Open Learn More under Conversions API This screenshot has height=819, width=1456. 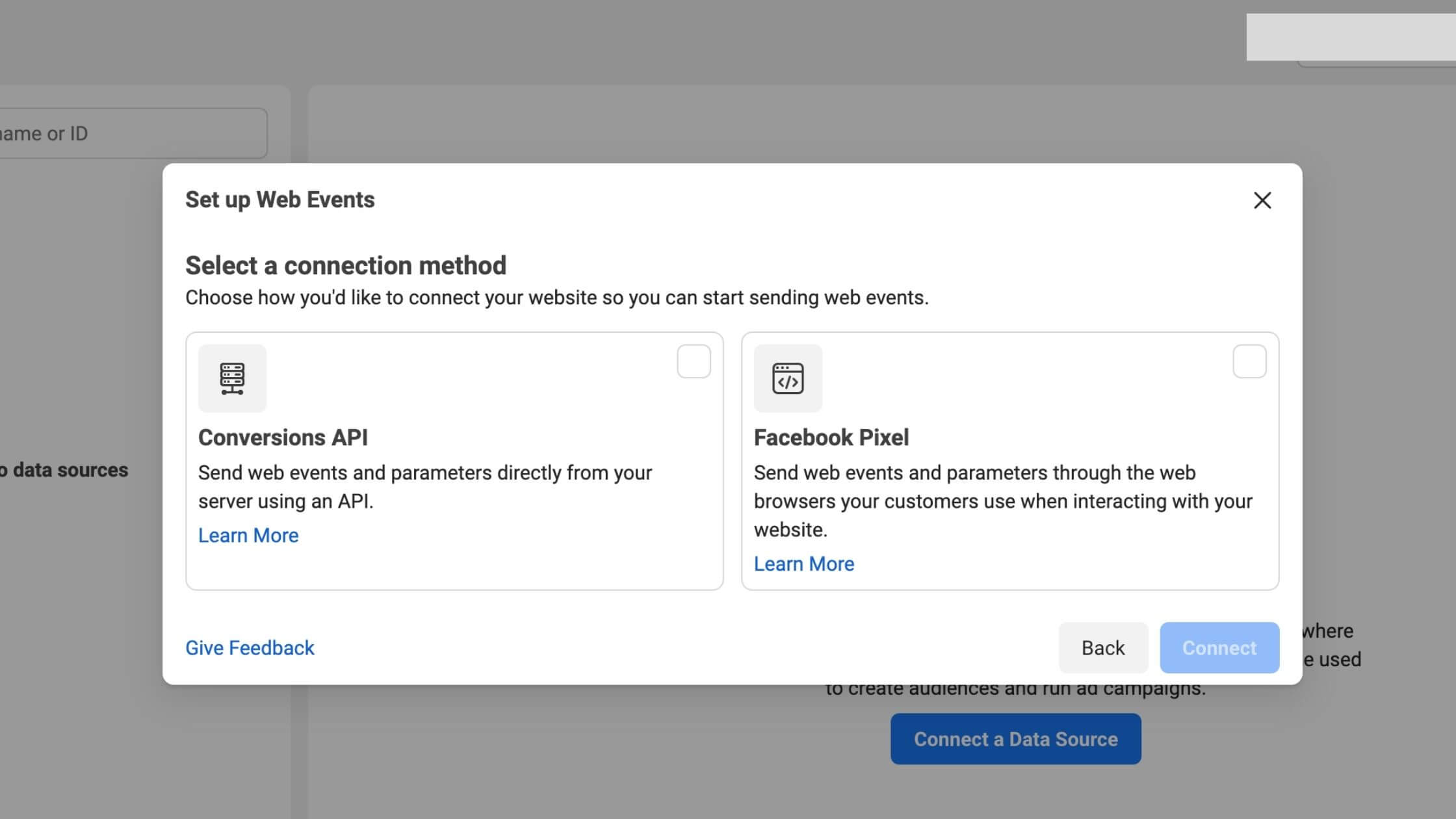[248, 535]
